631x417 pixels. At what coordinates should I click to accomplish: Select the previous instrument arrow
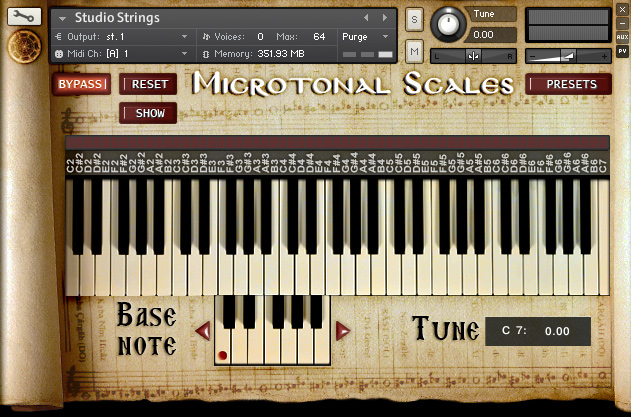coord(366,18)
